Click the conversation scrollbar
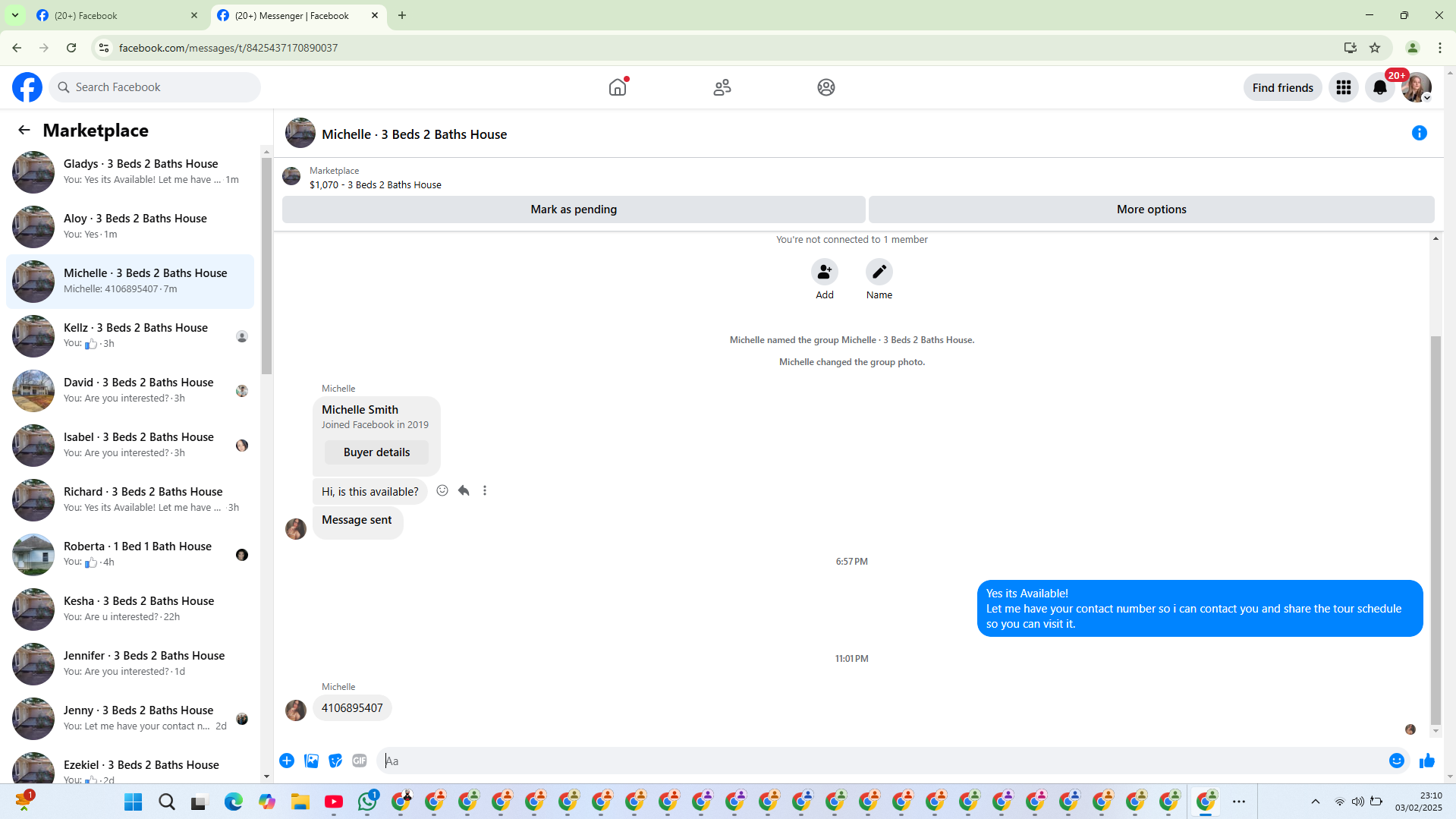Viewport: 1456px width, 819px height. point(1436,531)
